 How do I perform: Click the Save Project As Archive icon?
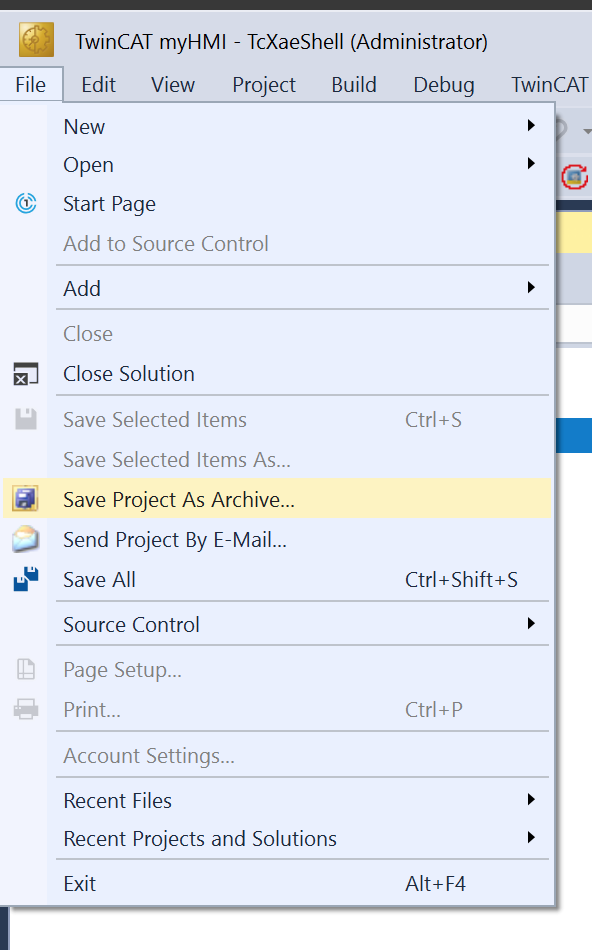[25, 499]
